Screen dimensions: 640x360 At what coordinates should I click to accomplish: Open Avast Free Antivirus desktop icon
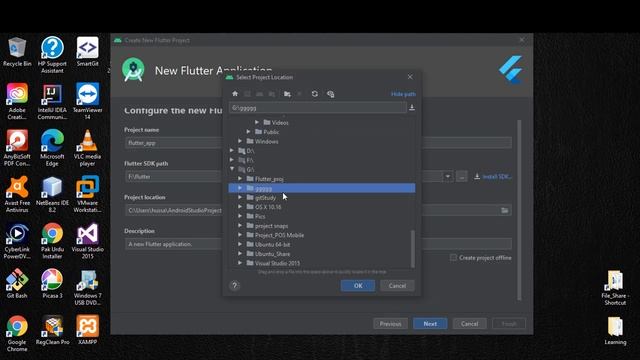pos(17,194)
